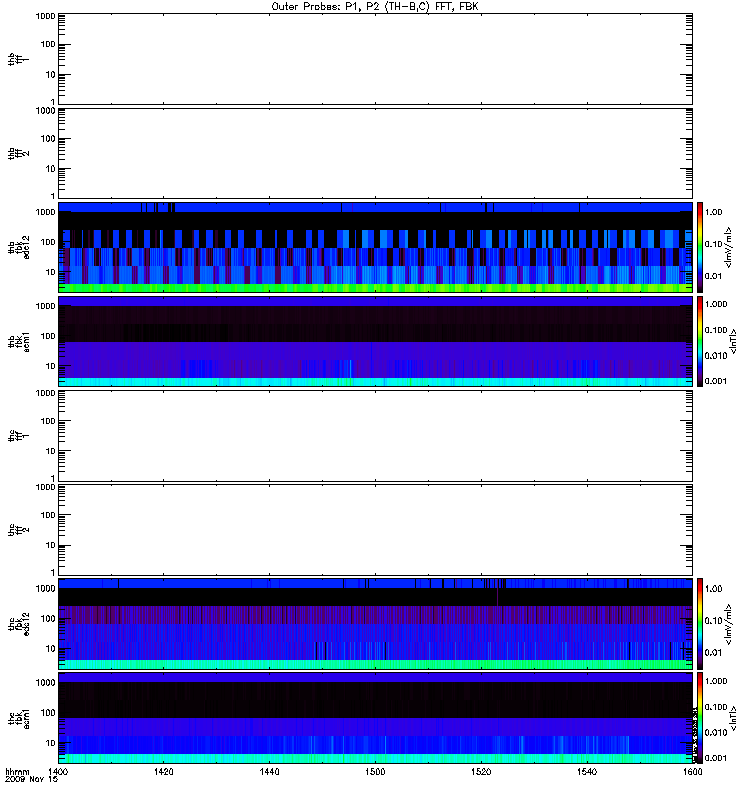Click the 1500 time axis label
Image resolution: width=750 pixels, height=800 pixels.
point(375,771)
